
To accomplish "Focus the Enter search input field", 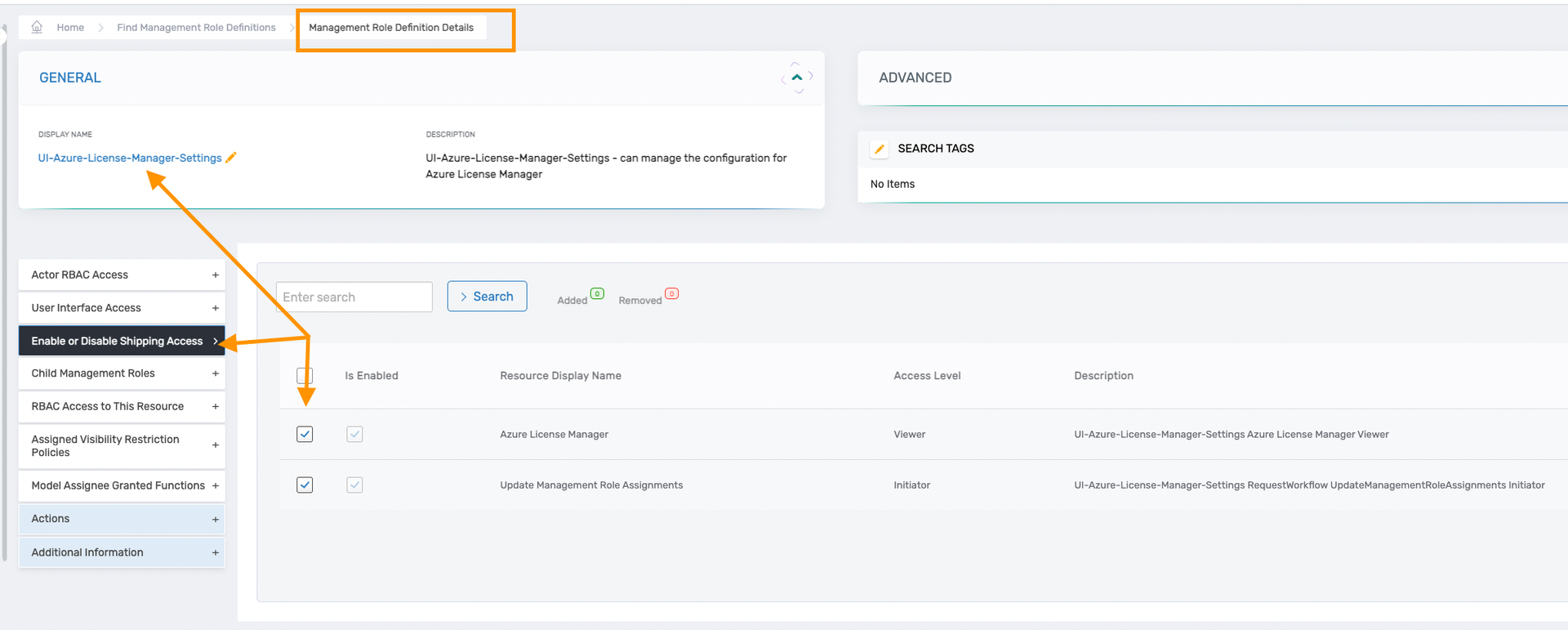I will (354, 297).
